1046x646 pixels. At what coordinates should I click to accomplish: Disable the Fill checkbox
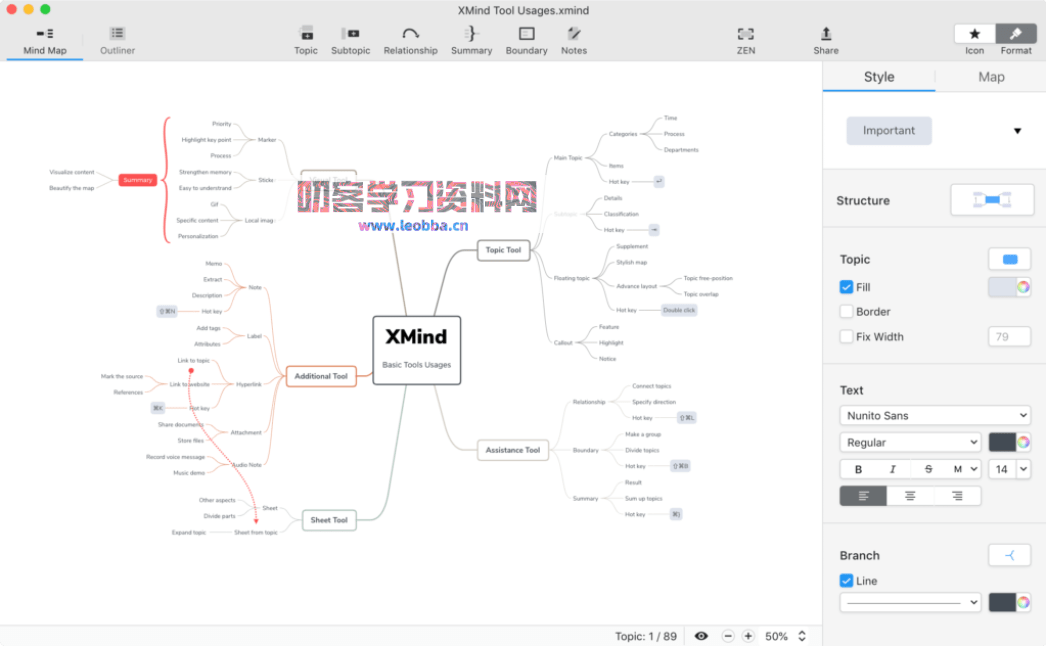[x=845, y=287]
